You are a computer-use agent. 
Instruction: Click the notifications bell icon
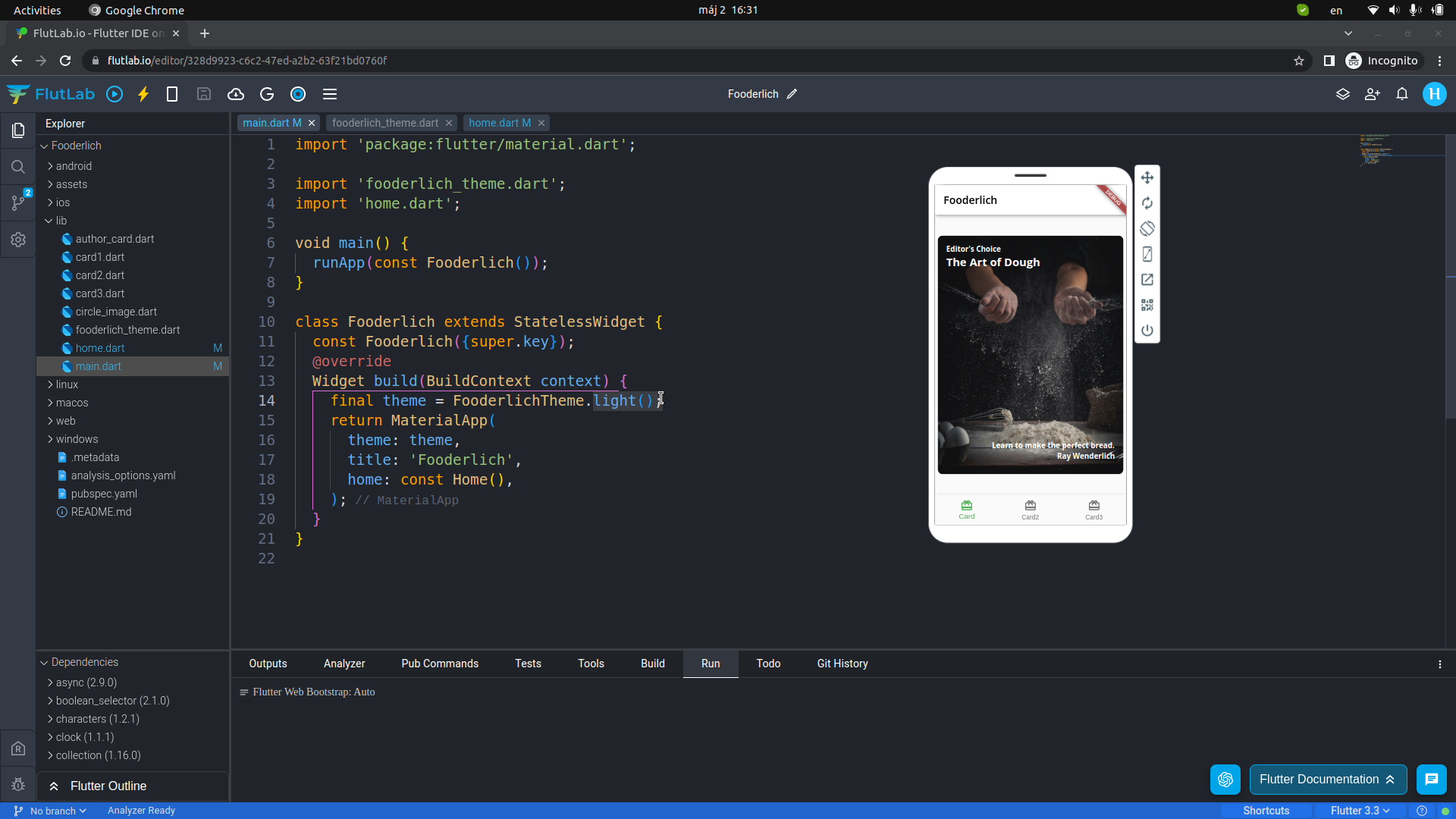tap(1401, 94)
